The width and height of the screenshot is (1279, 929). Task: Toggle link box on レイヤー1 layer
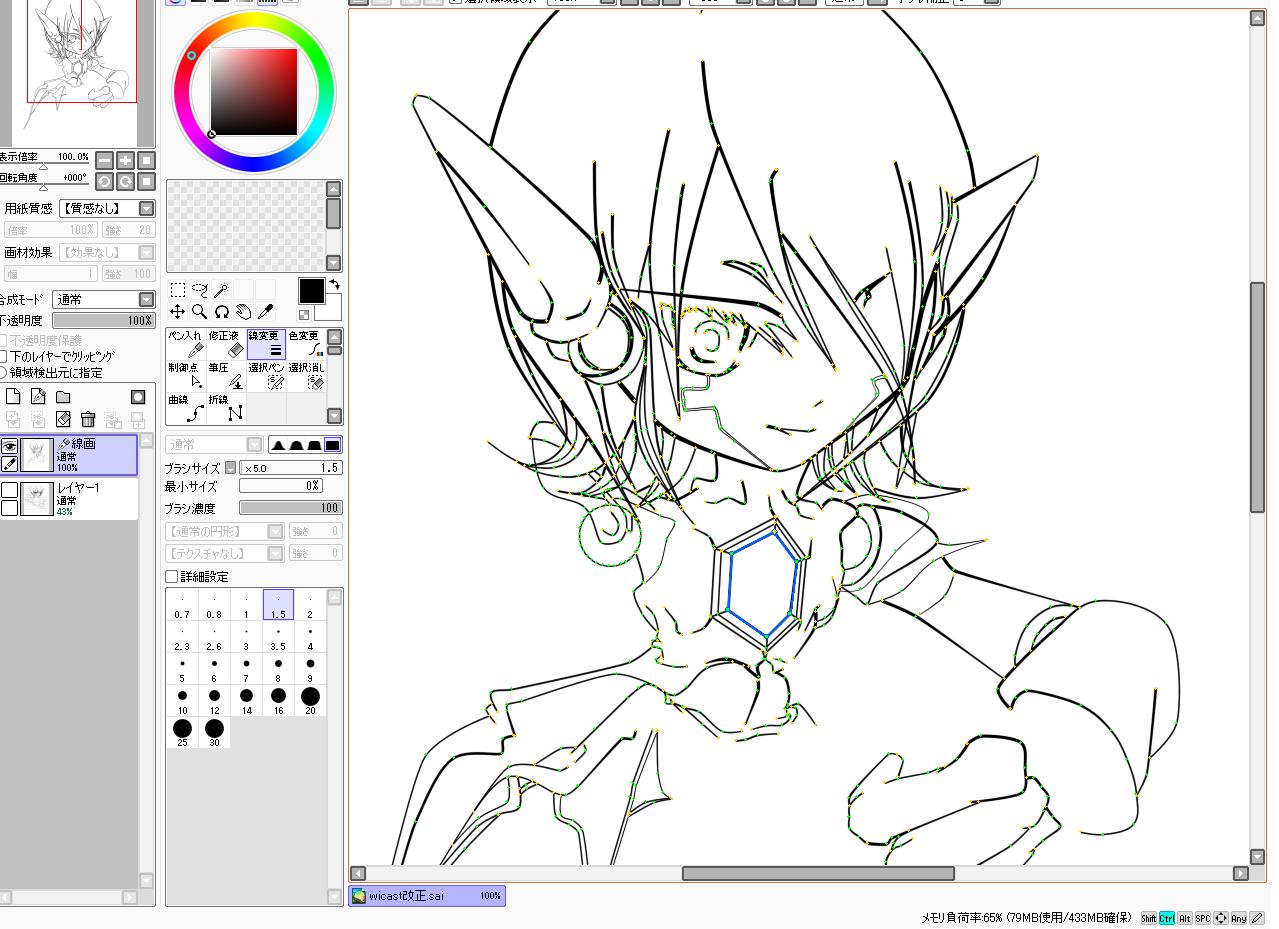point(9,507)
